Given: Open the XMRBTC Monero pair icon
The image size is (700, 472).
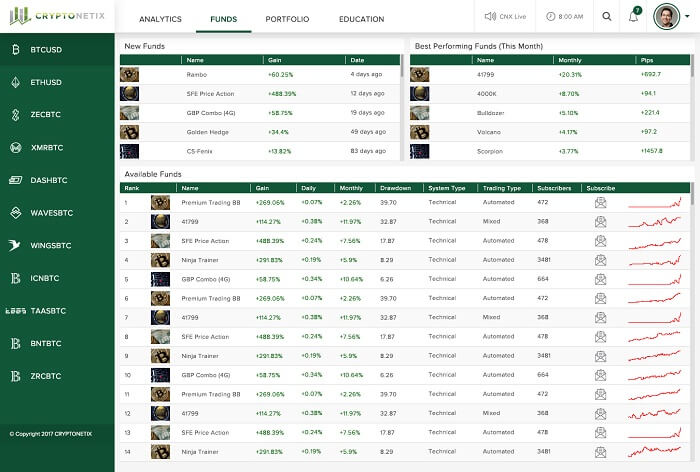Looking at the screenshot, I should tap(16, 147).
